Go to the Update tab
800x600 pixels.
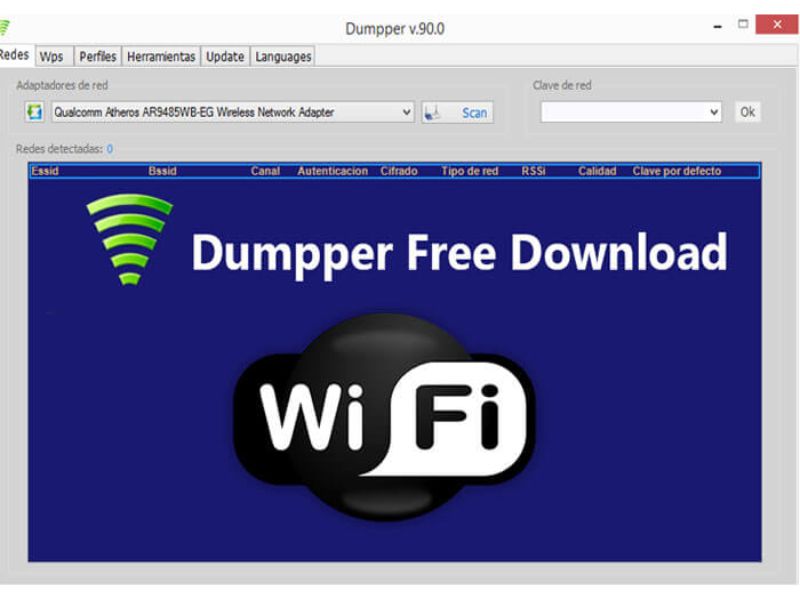(225, 57)
